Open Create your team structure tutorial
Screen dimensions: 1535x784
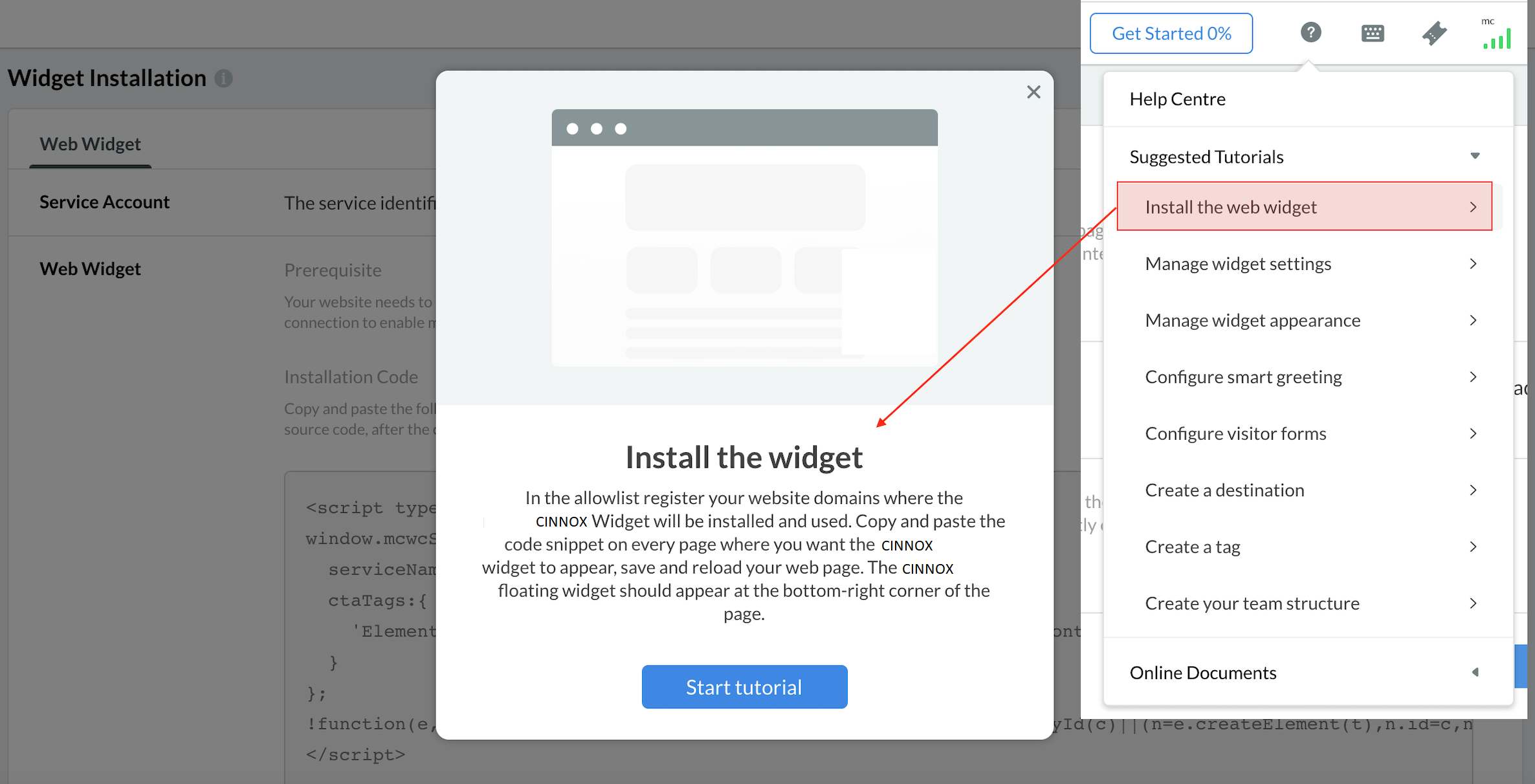point(1252,604)
